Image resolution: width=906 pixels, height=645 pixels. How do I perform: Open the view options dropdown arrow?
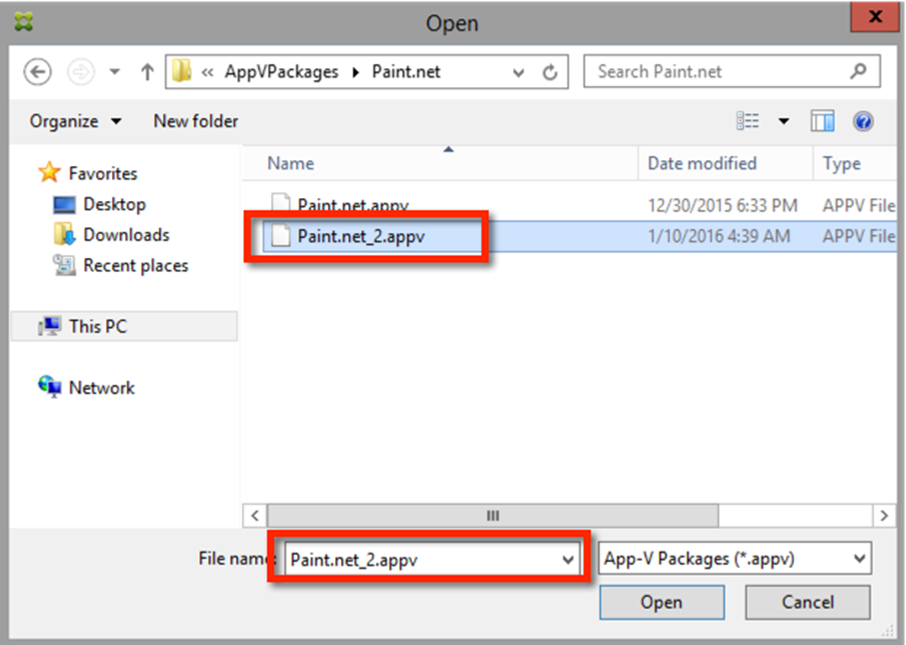tap(784, 121)
